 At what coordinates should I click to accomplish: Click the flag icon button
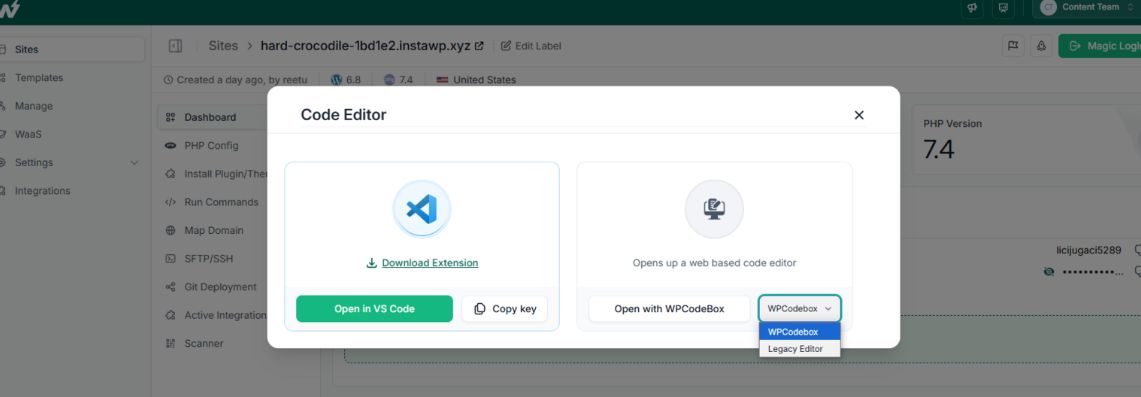(x=1012, y=46)
